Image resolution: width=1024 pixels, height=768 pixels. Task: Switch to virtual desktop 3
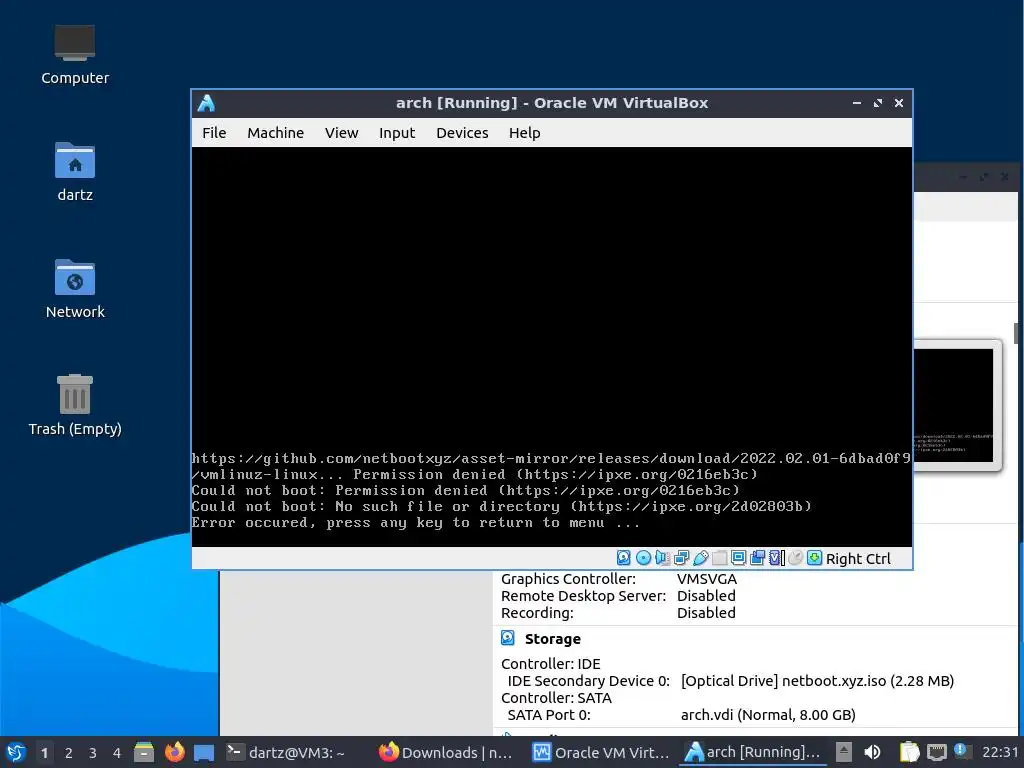click(93, 752)
